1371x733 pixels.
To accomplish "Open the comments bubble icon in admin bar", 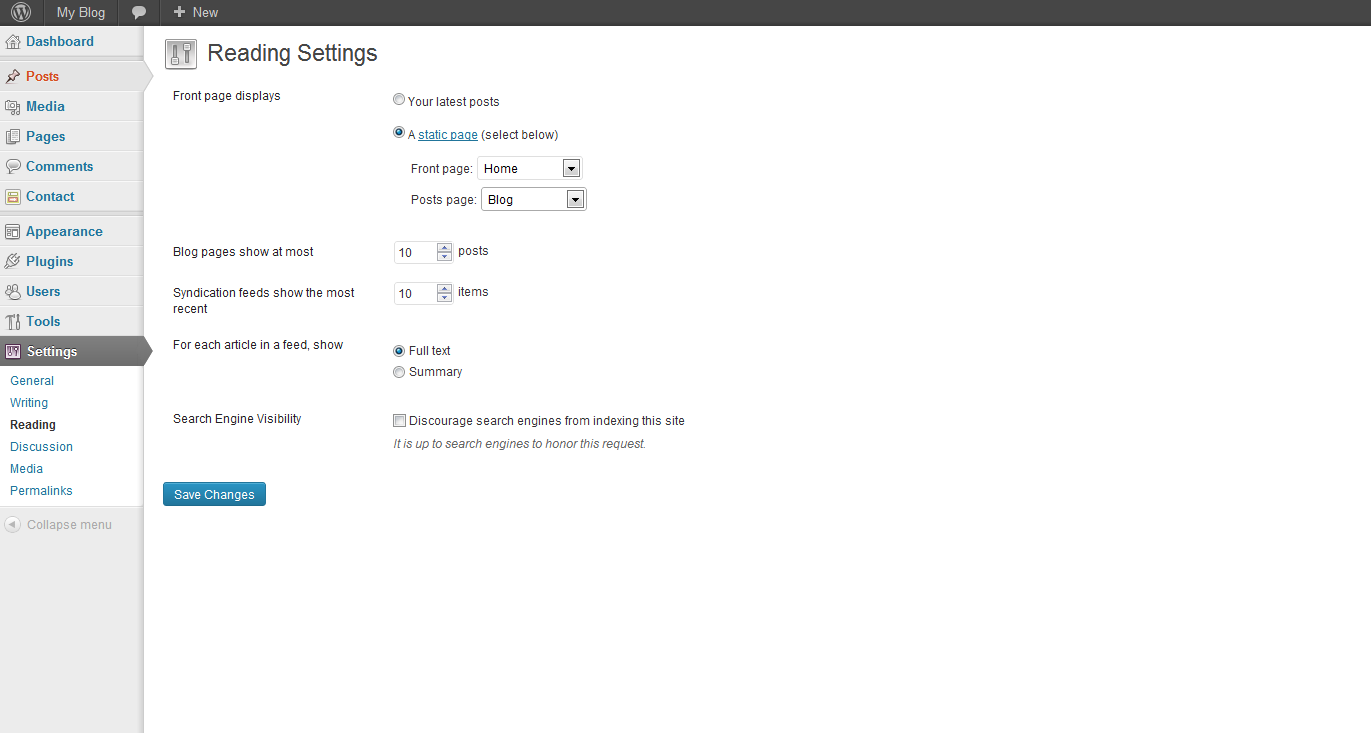I will tap(139, 12).
